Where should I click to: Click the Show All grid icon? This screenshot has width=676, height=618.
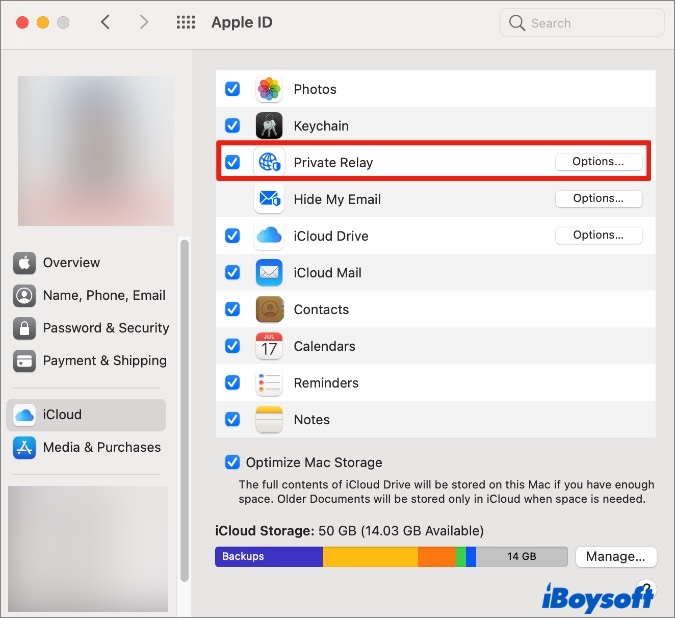pyautogui.click(x=186, y=23)
